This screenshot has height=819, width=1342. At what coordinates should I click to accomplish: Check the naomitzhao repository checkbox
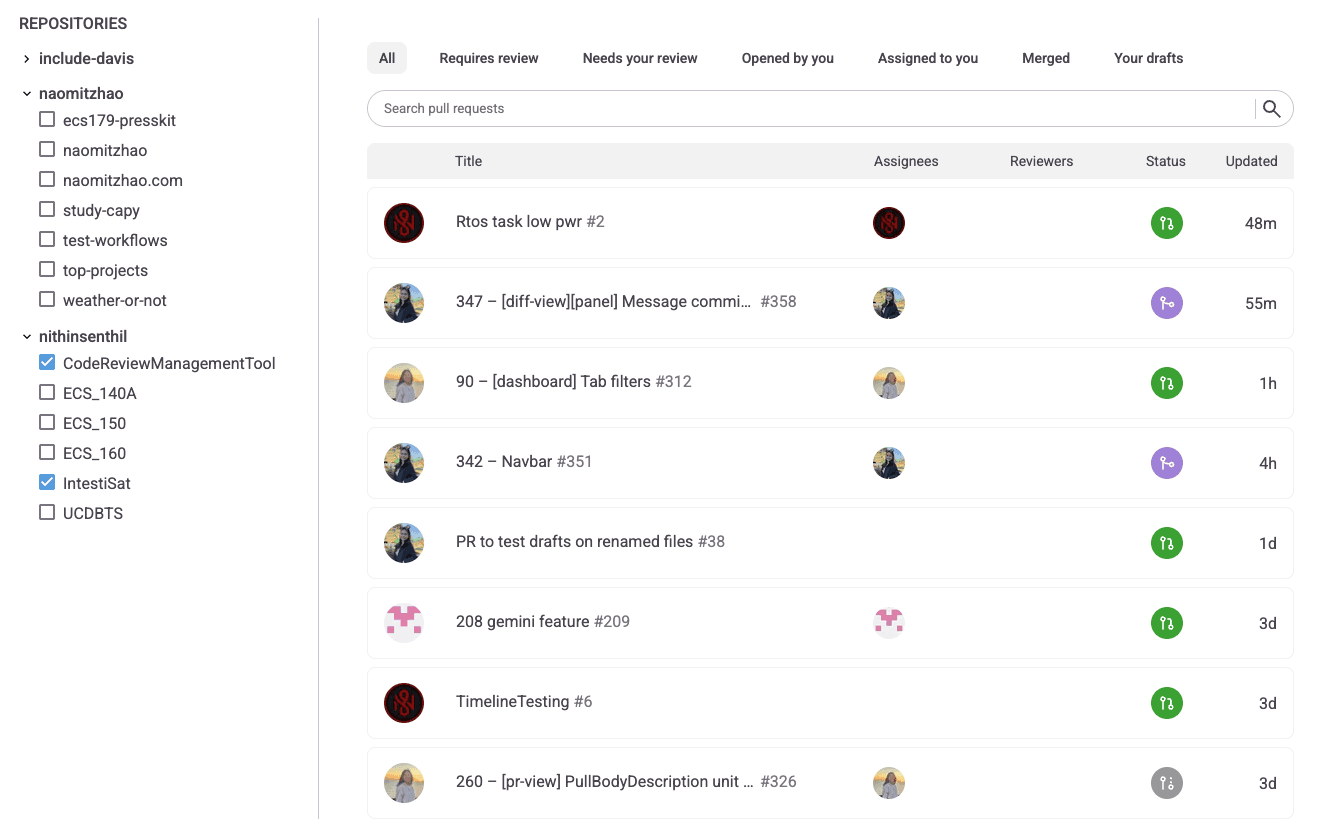pos(47,149)
